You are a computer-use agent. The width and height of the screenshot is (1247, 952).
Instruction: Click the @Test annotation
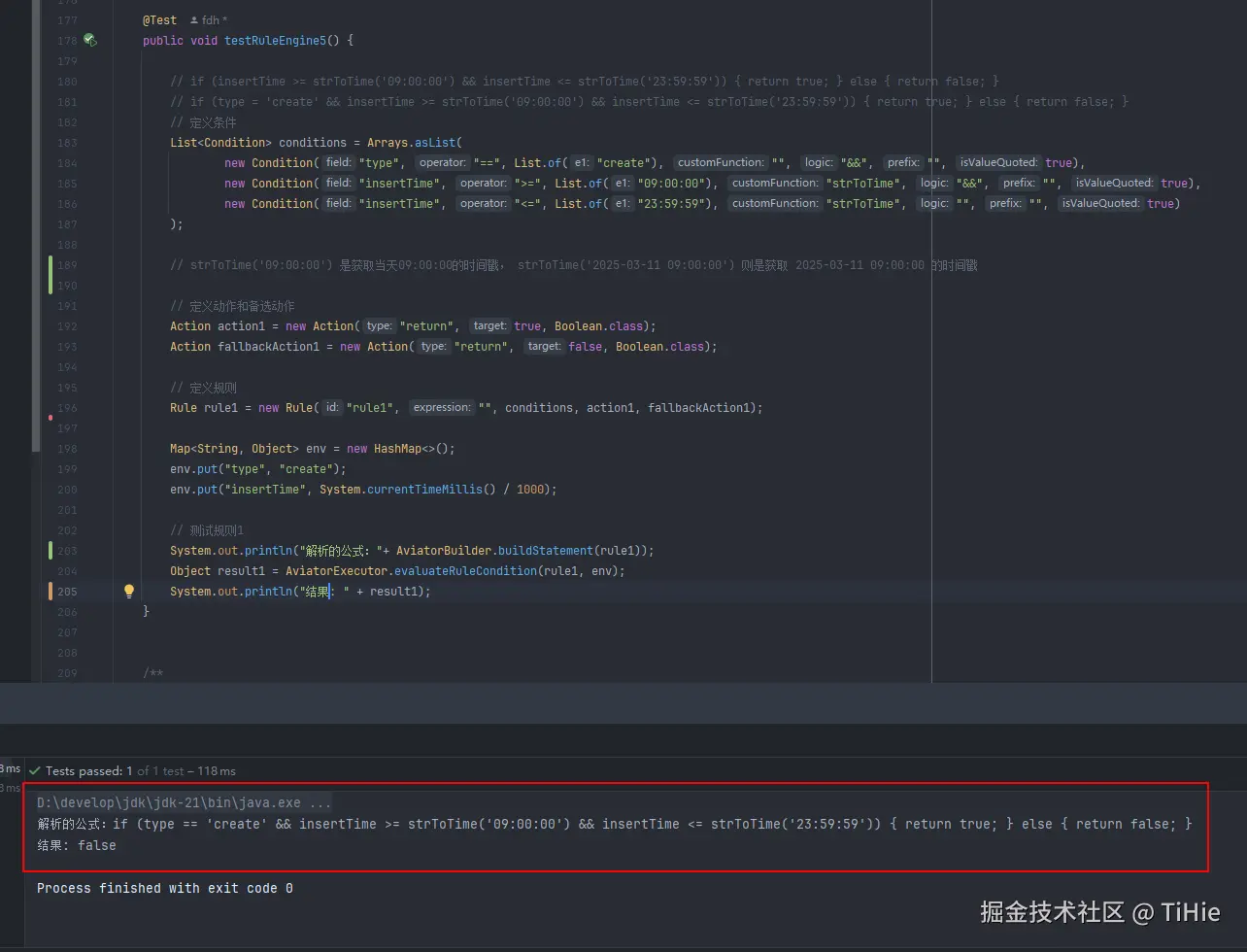(x=160, y=19)
